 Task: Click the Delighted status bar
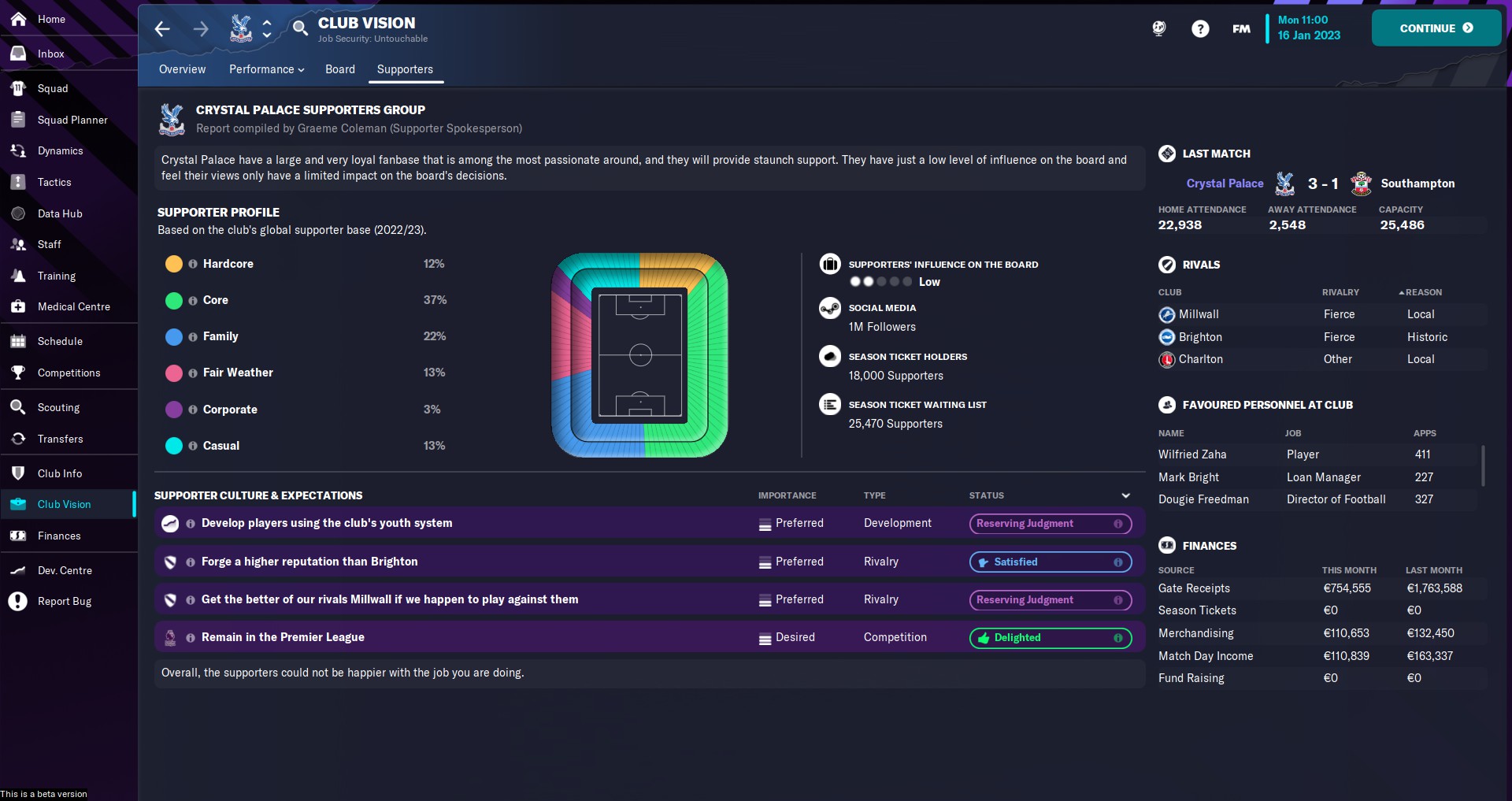pyautogui.click(x=1049, y=638)
